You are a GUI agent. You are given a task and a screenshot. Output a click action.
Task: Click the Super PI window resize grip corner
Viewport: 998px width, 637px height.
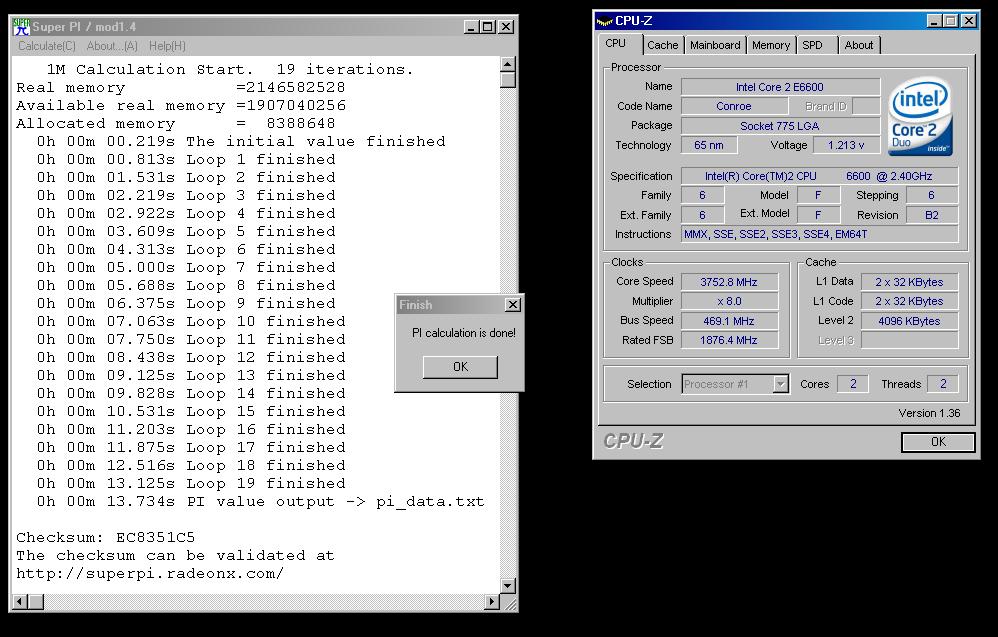[509, 603]
